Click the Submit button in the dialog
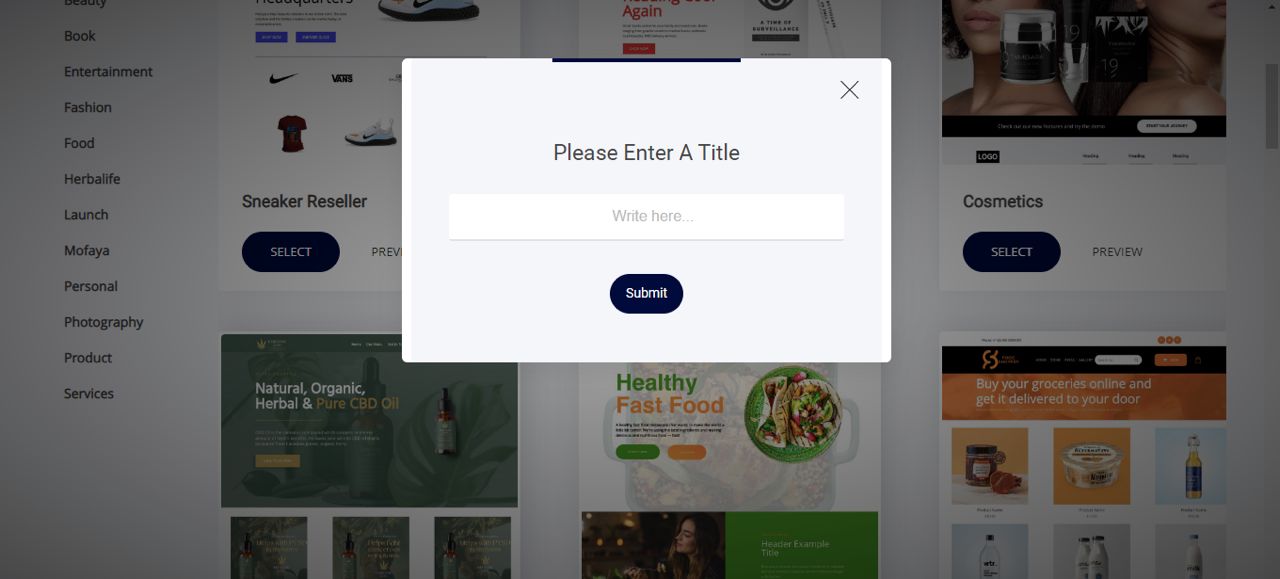The image size is (1280, 579). [x=646, y=293]
